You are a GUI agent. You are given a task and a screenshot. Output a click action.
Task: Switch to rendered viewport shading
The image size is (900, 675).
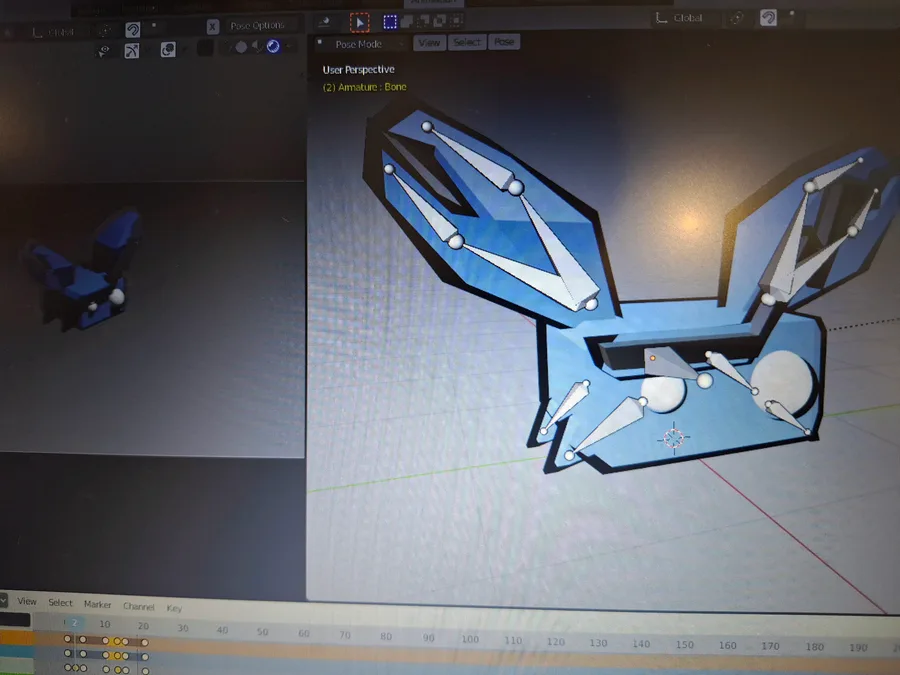coord(273,46)
